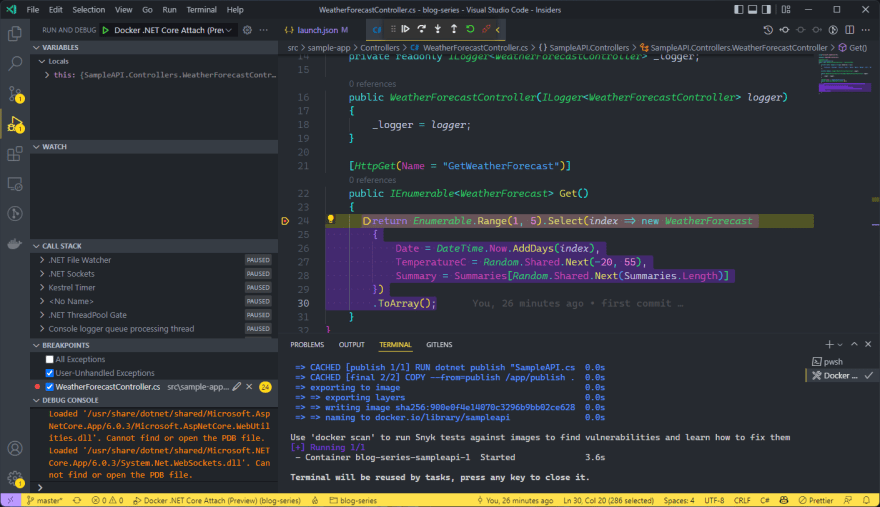Open the debug configuration dropdown
The height and width of the screenshot is (507, 880).
[x=173, y=30]
